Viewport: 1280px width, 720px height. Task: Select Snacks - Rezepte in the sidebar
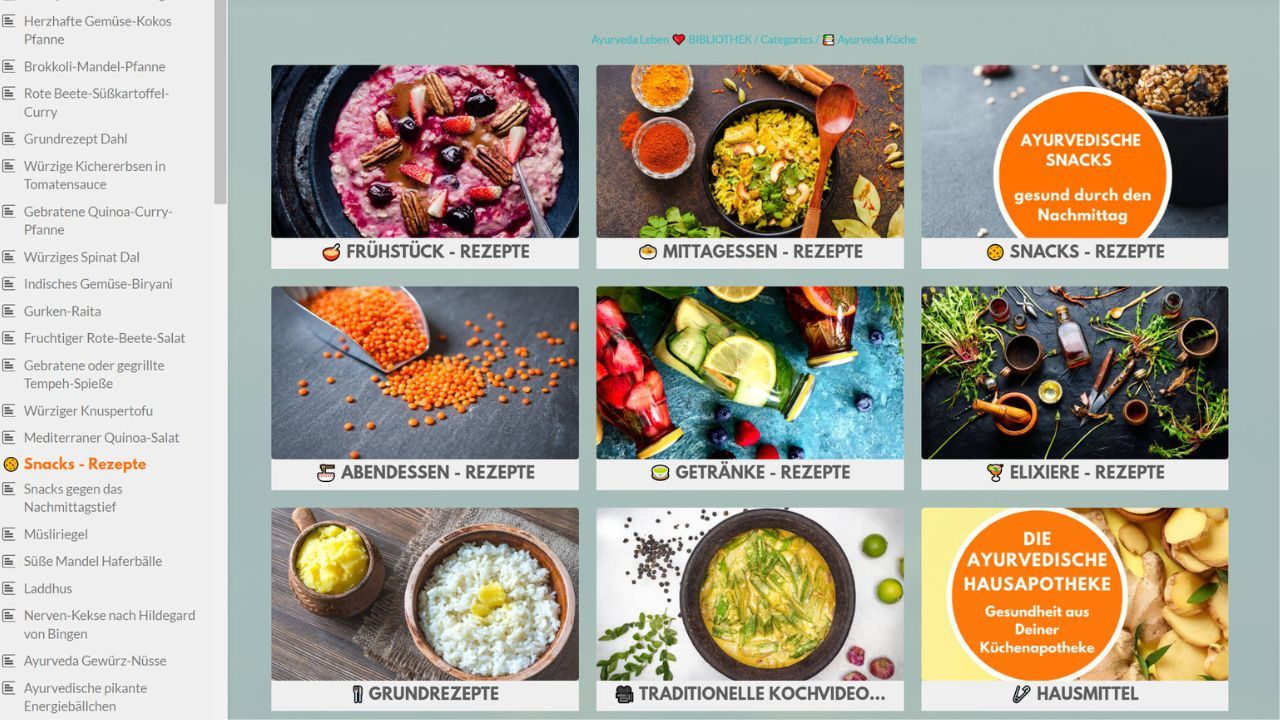point(85,464)
